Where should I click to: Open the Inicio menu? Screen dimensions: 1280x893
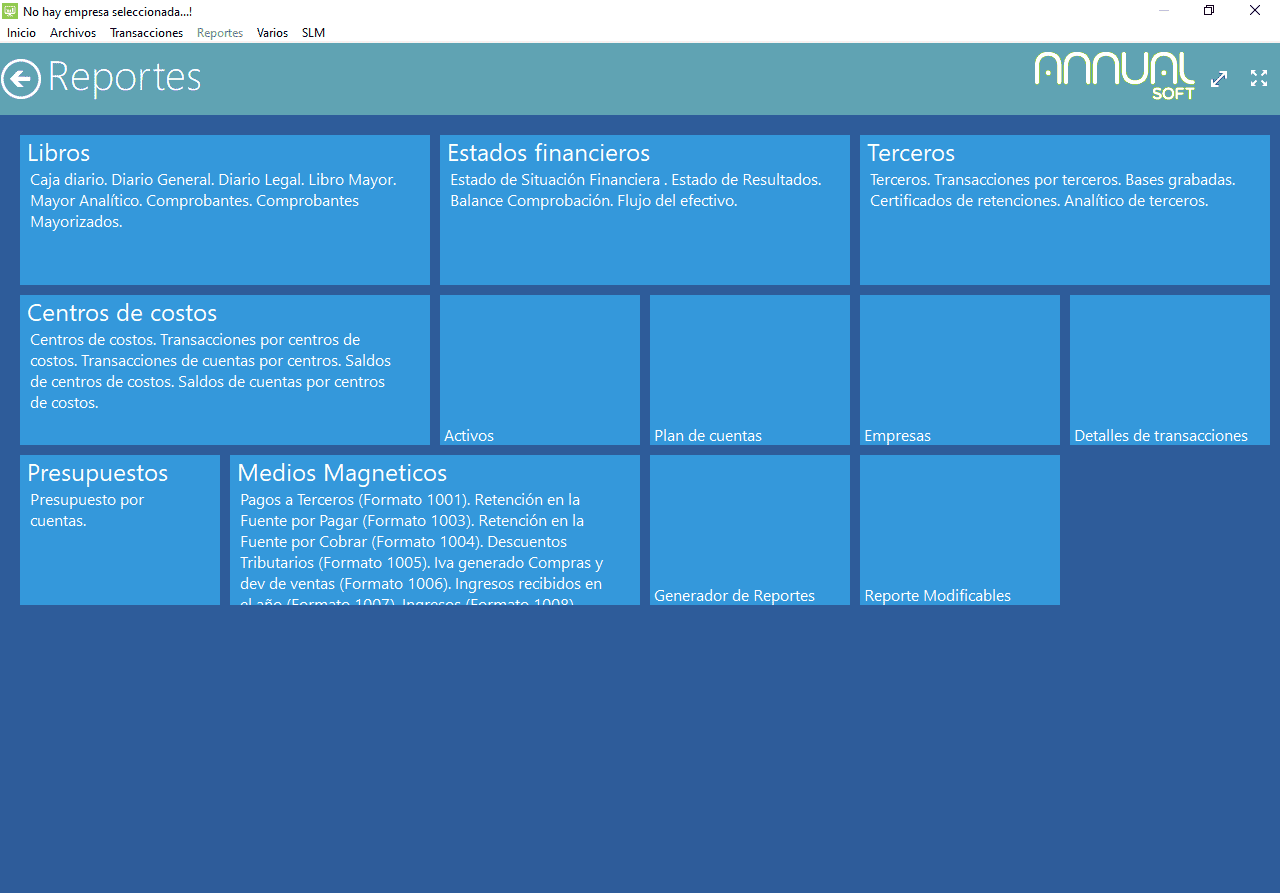(21, 33)
